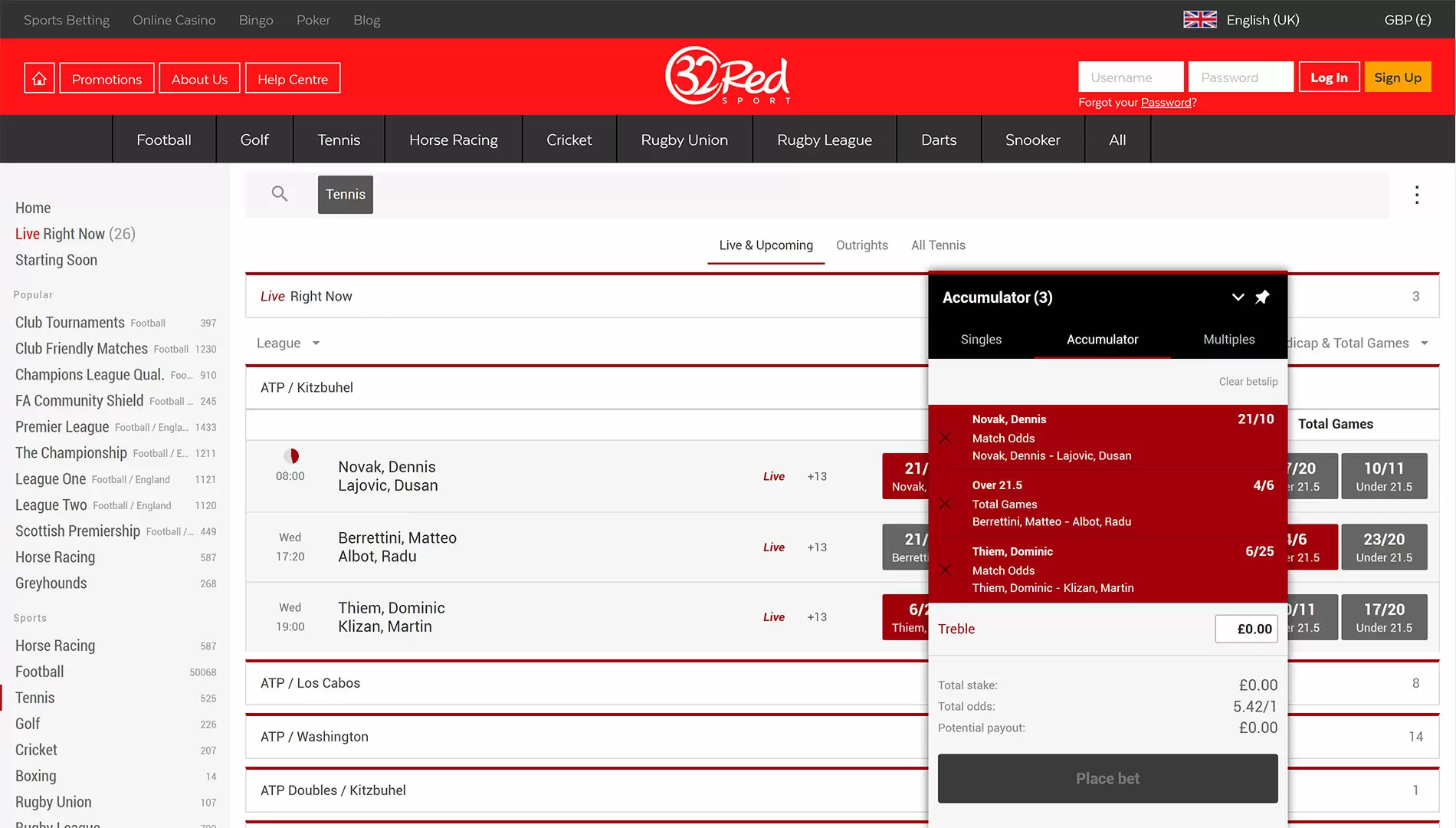The width and height of the screenshot is (1456, 828).
Task: Open All sports in the navigation bar
Action: coord(1117,140)
